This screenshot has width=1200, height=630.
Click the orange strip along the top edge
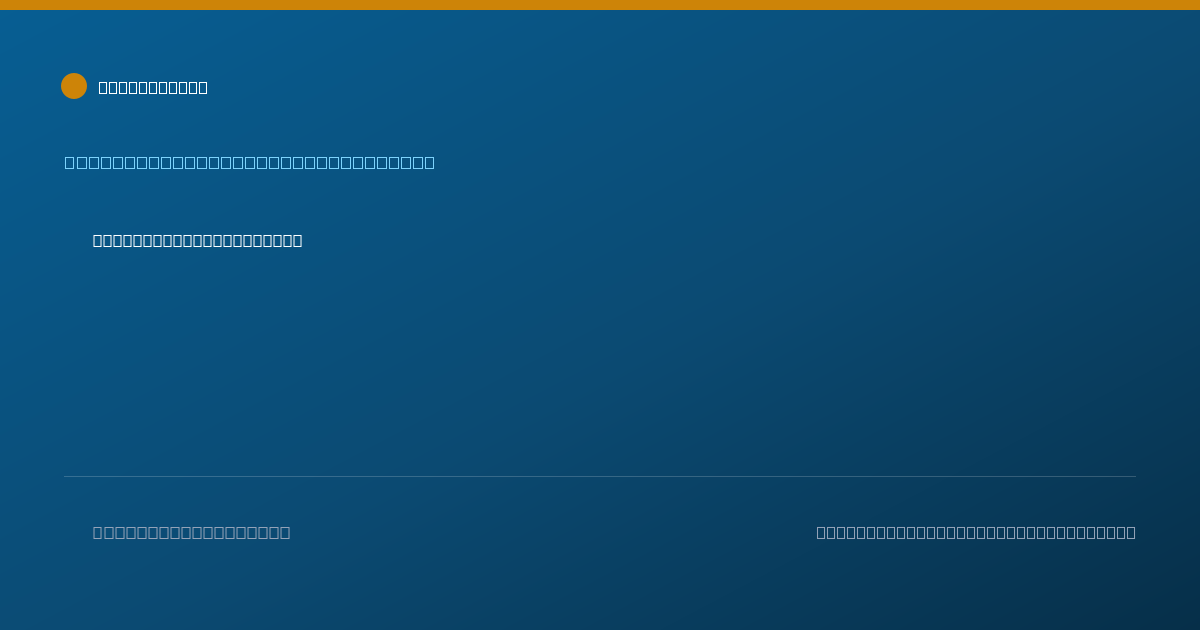pyautogui.click(x=600, y=5)
